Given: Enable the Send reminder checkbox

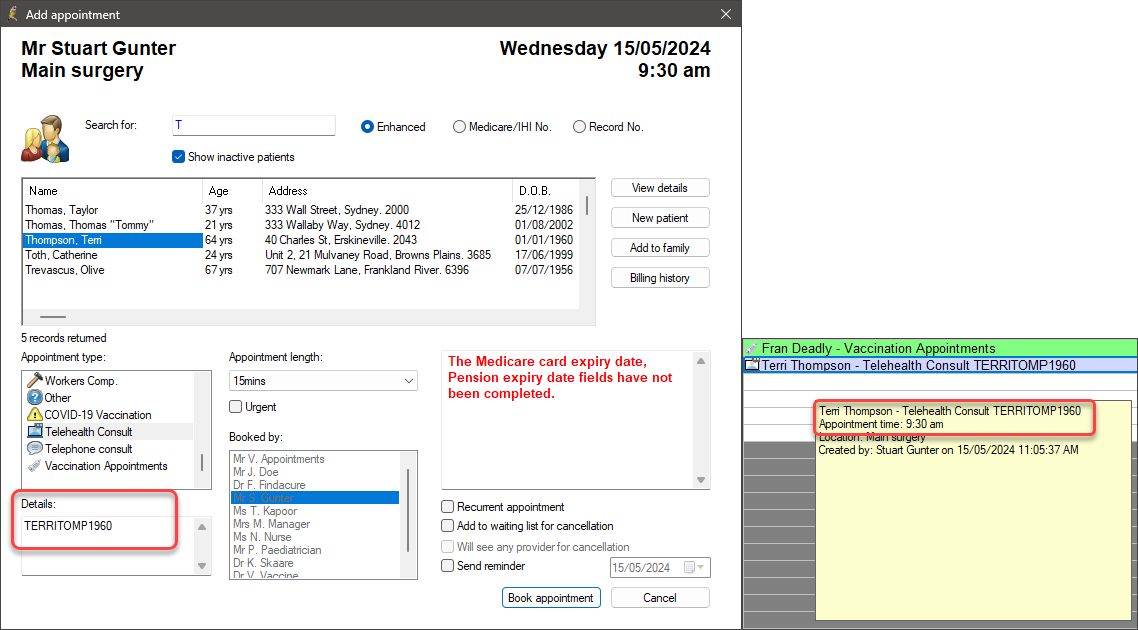Looking at the screenshot, I should [x=448, y=565].
